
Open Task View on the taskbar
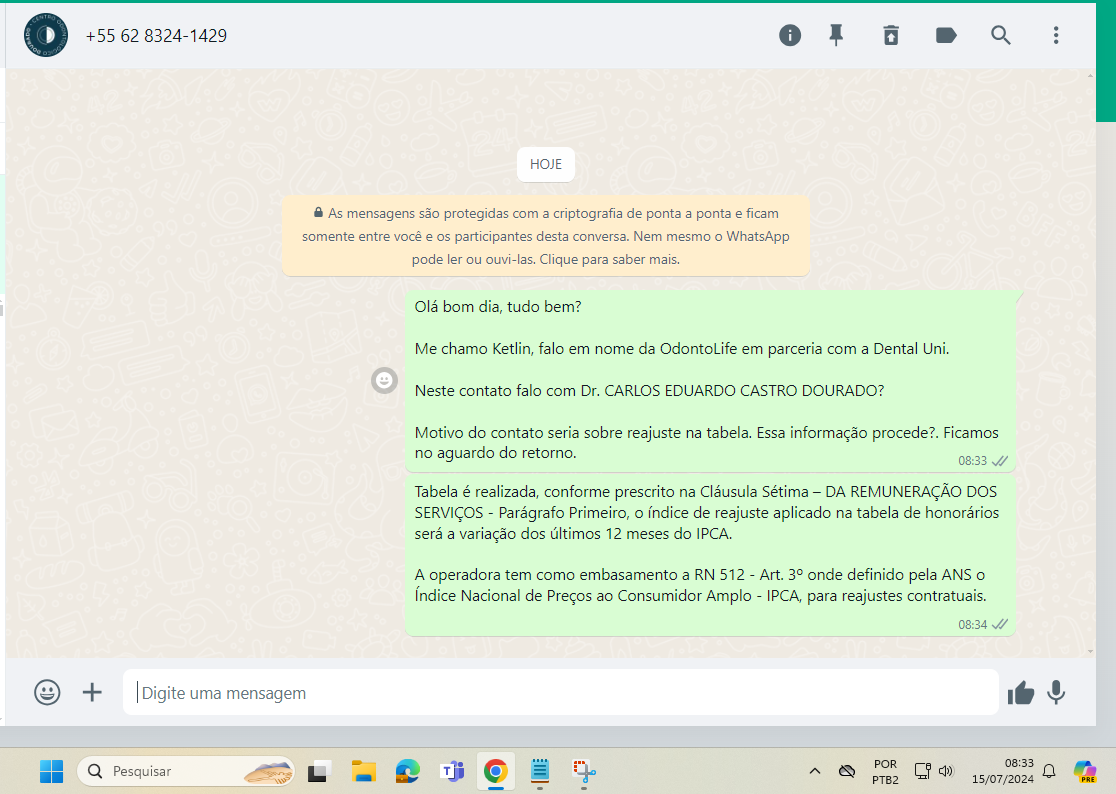pos(320,771)
